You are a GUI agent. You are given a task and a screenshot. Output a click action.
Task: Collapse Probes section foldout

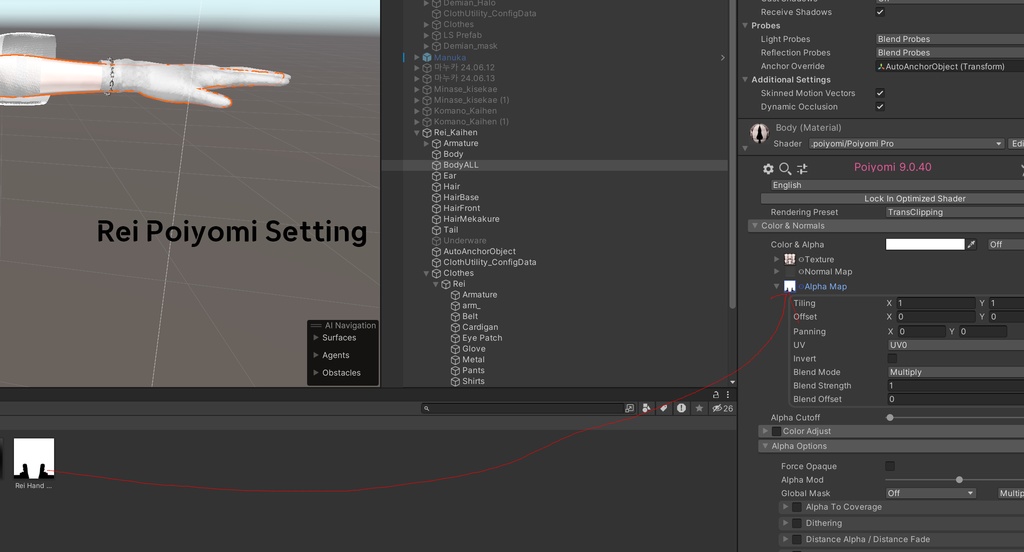tap(745, 25)
